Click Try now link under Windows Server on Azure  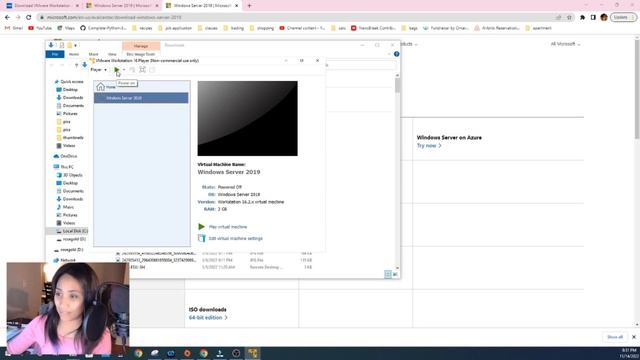tap(429, 146)
